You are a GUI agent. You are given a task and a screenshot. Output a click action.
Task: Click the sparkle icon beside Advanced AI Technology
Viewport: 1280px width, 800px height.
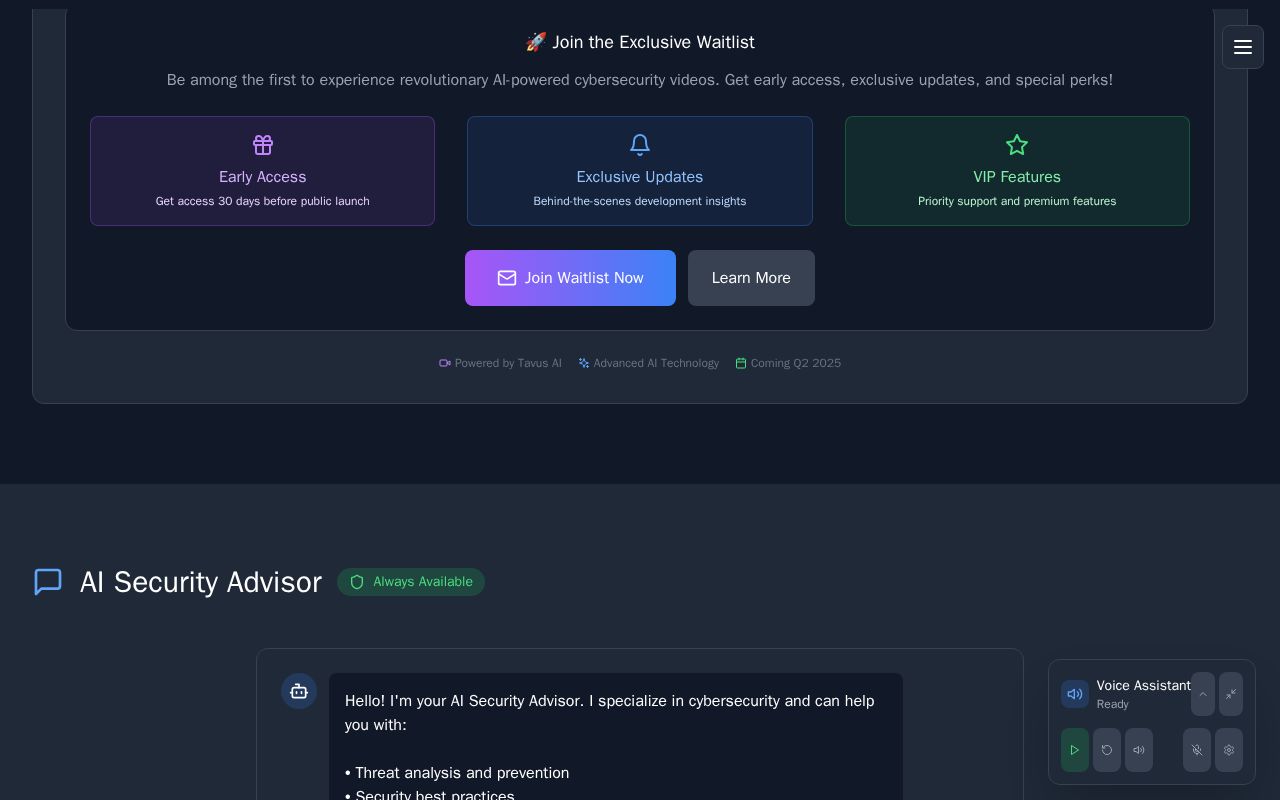[584, 363]
